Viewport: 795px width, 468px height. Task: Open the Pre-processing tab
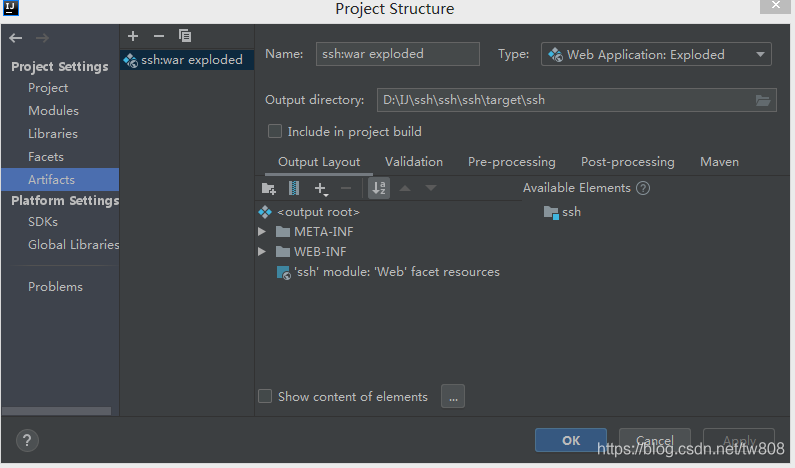point(512,162)
